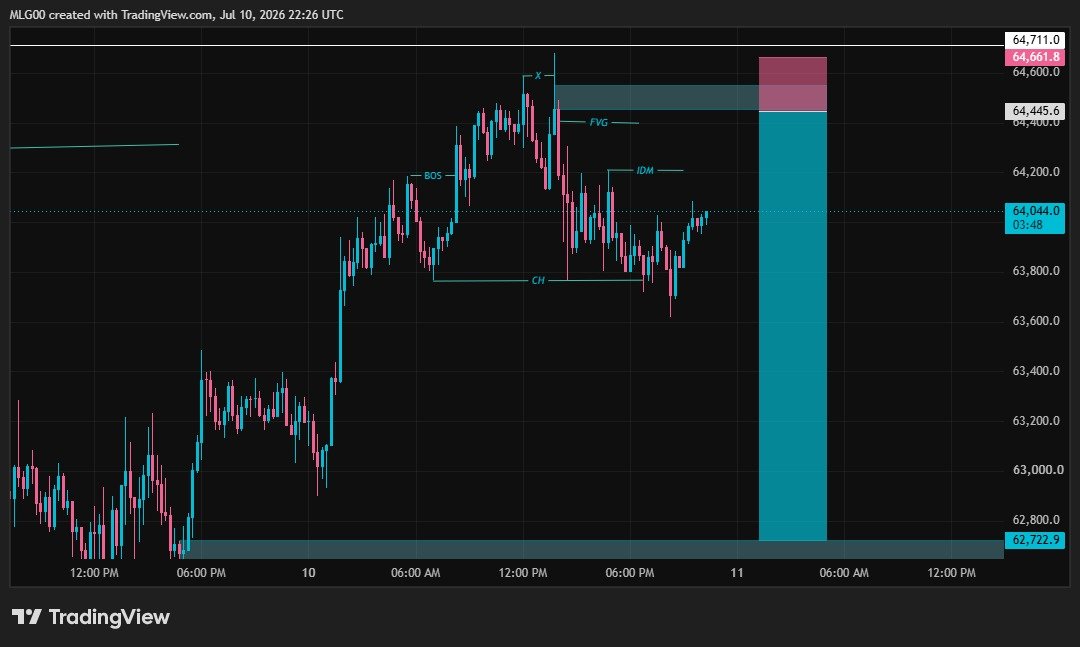This screenshot has height=647, width=1080.
Task: Click the 62,800.0 axis price
Action: [x=1035, y=520]
